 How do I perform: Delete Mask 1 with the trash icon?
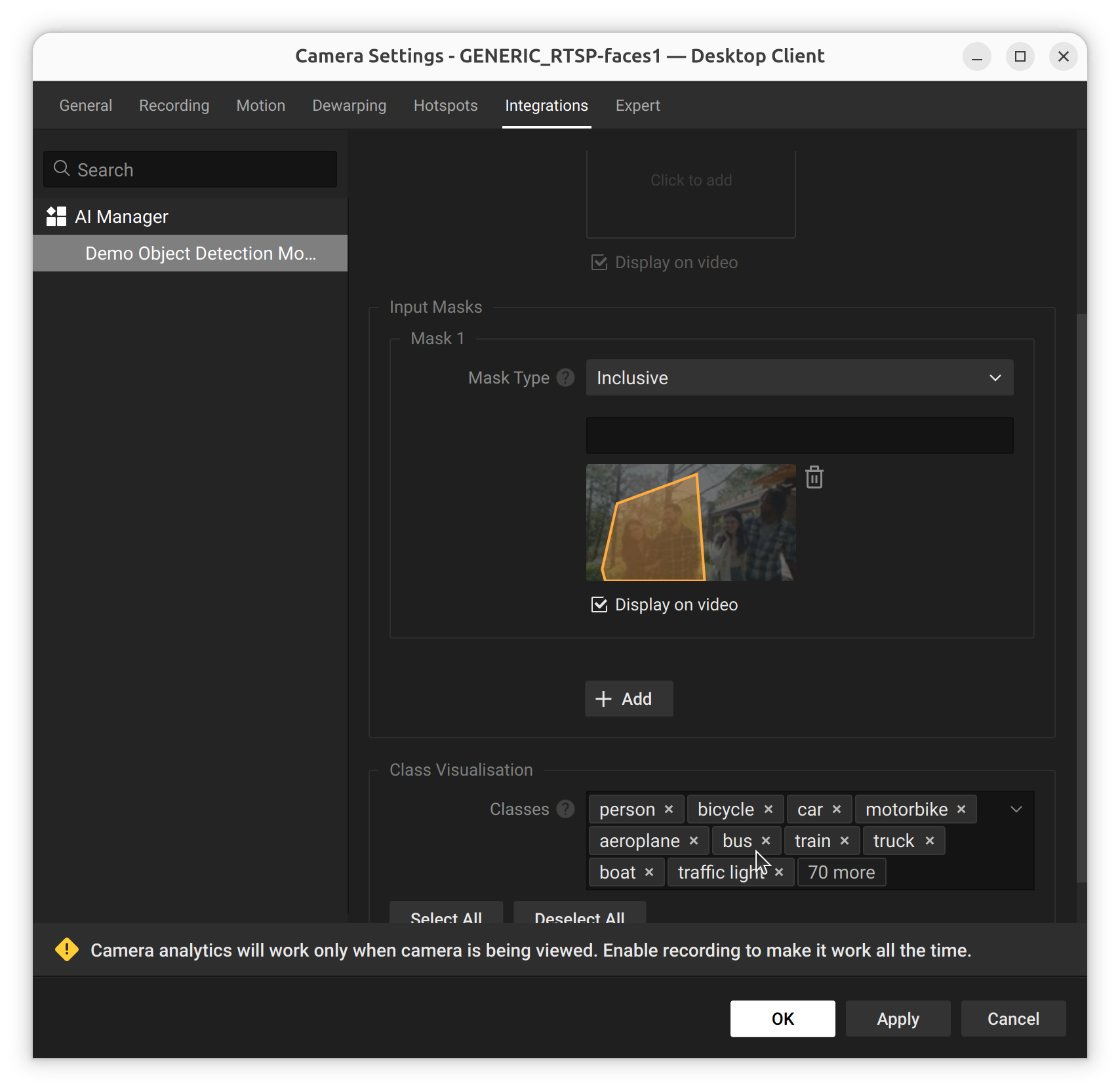pyautogui.click(x=814, y=477)
